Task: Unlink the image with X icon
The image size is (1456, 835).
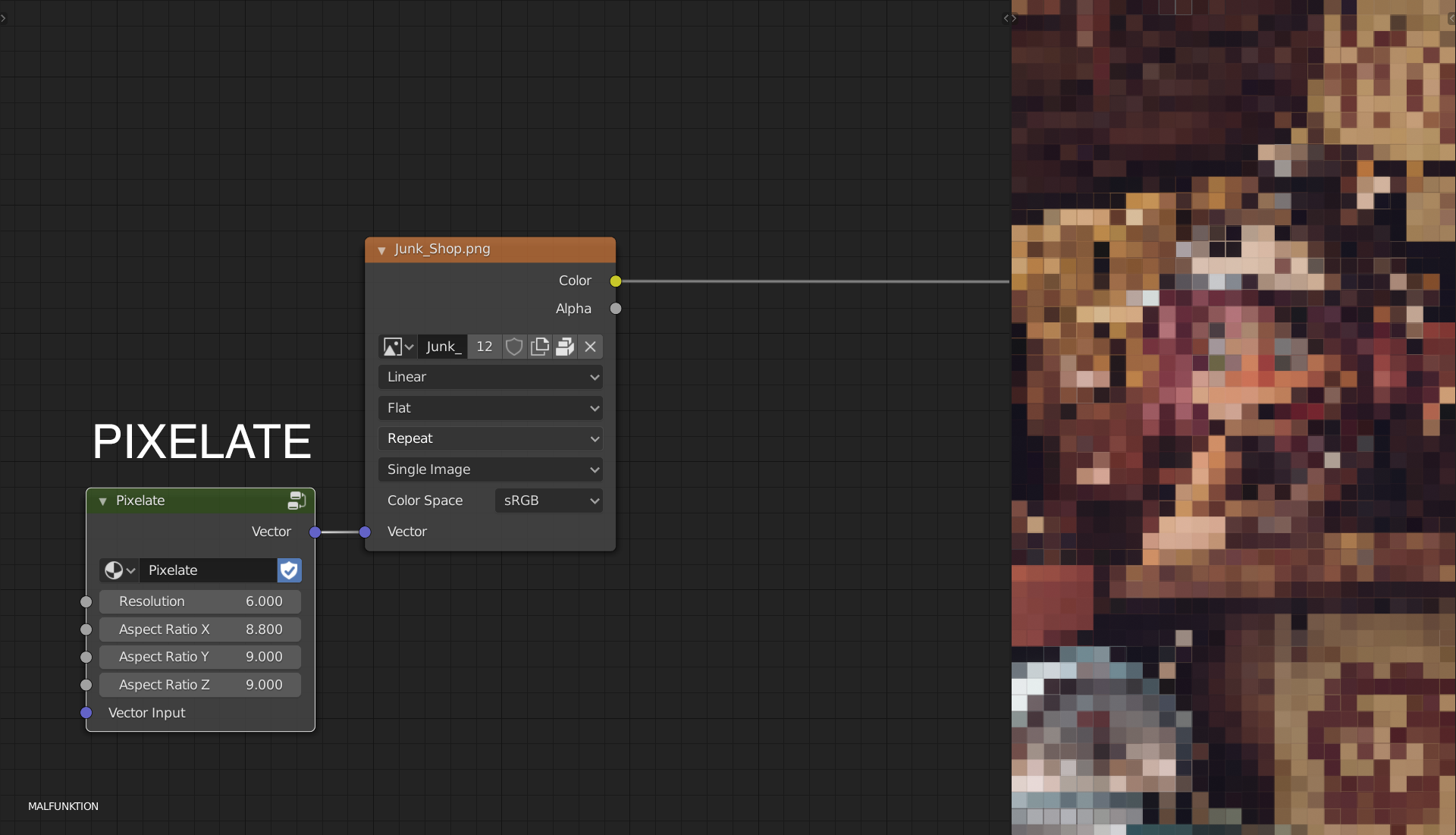Action: coord(590,347)
